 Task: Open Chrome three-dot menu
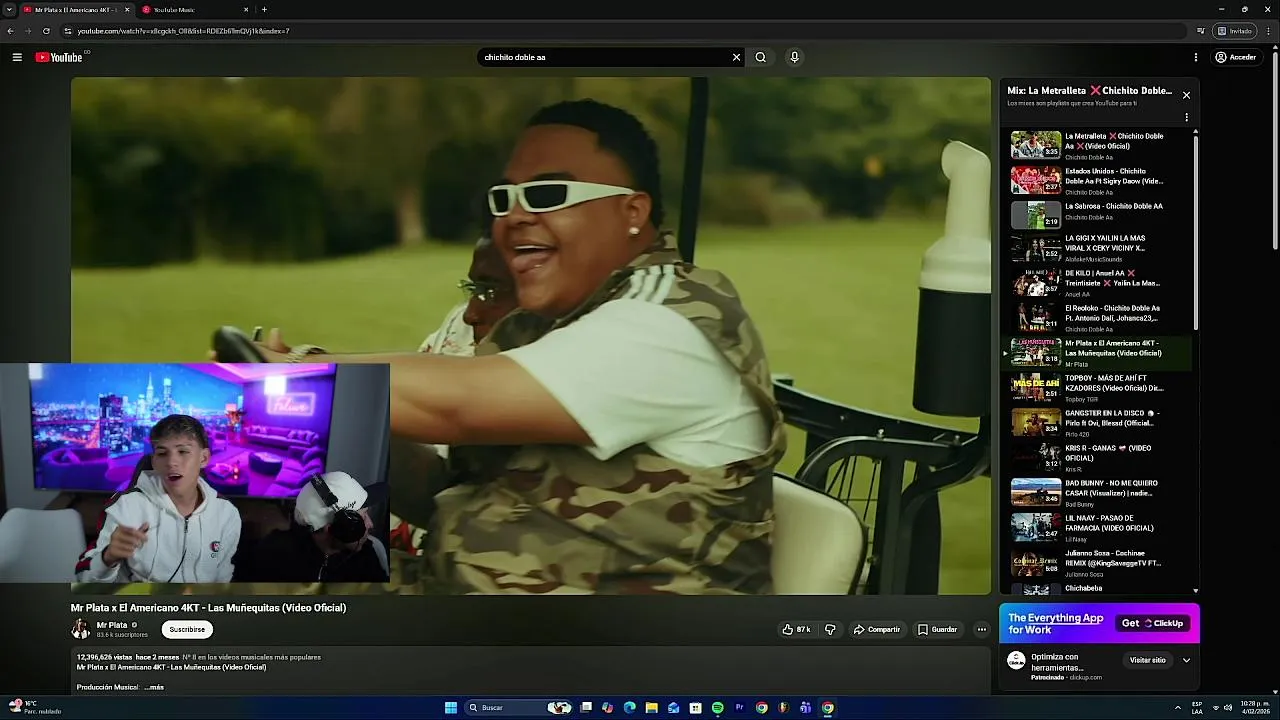pyautogui.click(x=1269, y=31)
